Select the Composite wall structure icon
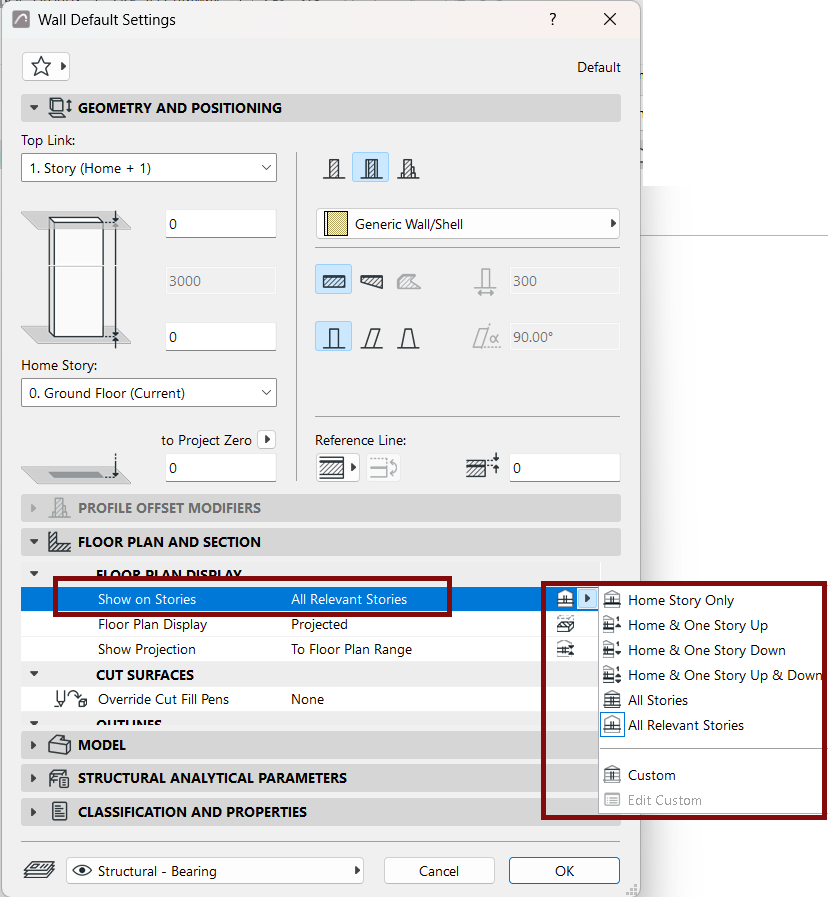 pyautogui.click(x=371, y=168)
